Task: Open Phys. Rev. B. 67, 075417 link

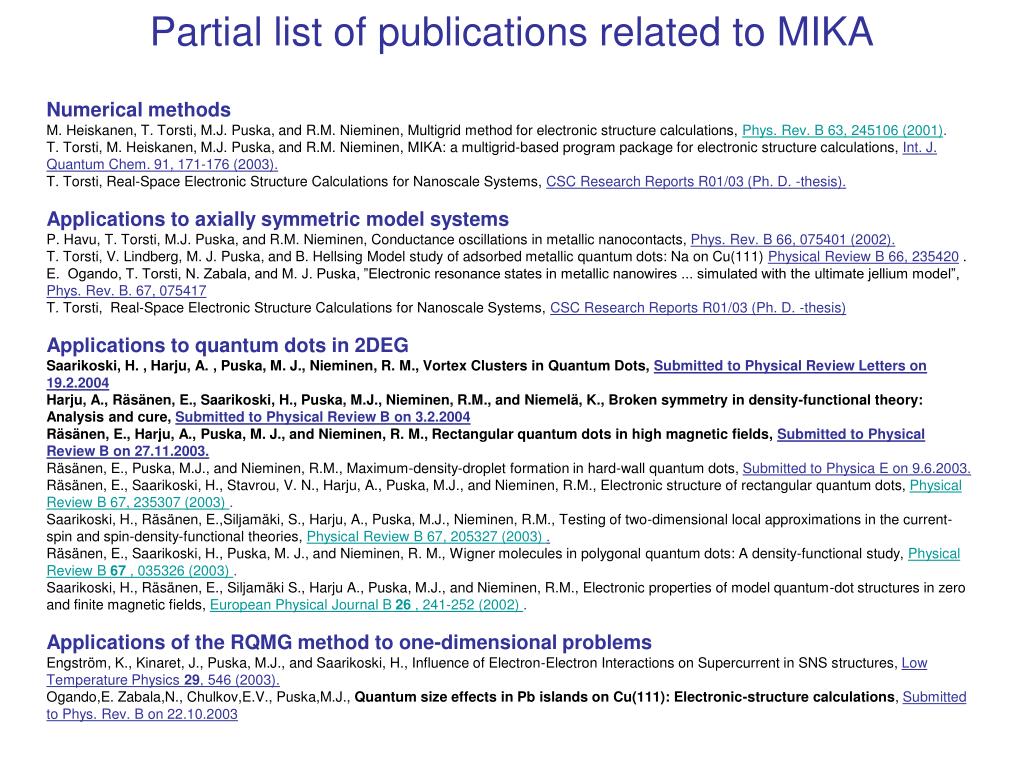Action: [x=126, y=291]
